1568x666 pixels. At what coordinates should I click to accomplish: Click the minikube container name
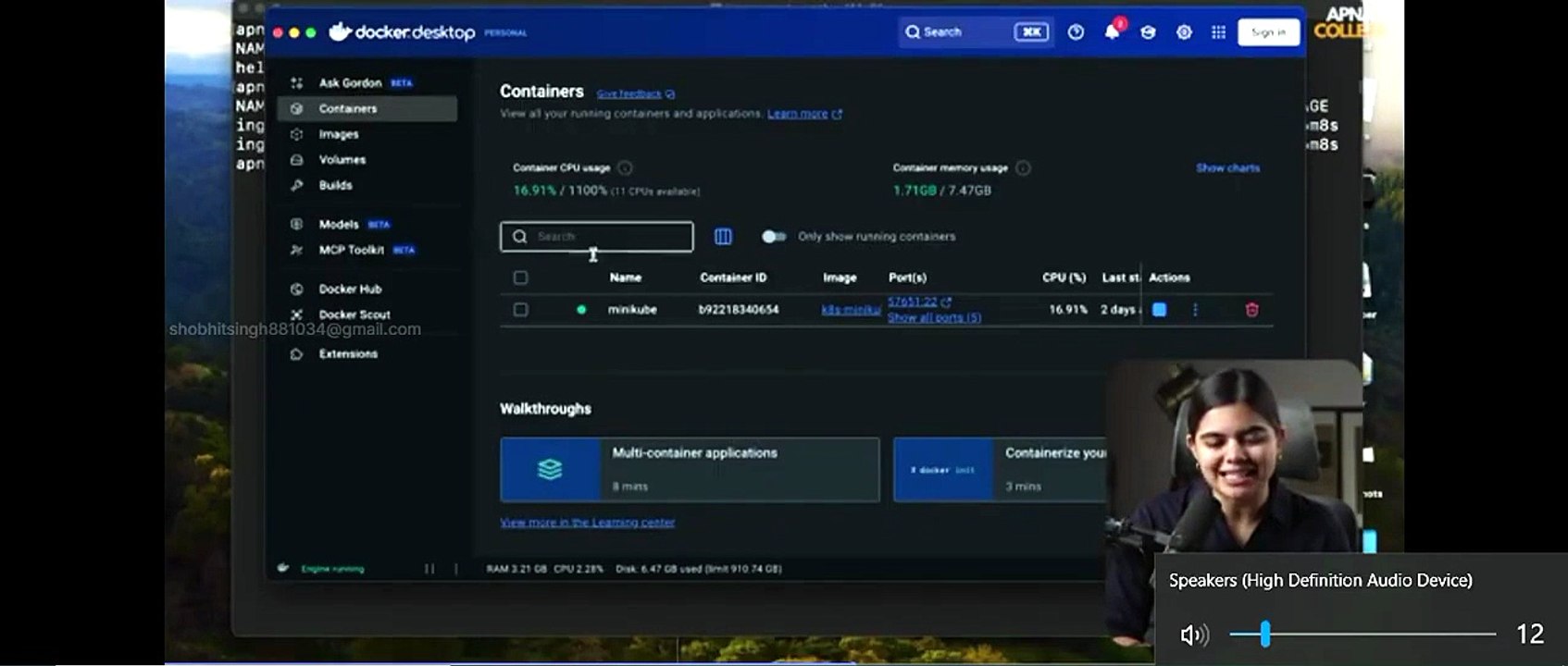click(632, 310)
